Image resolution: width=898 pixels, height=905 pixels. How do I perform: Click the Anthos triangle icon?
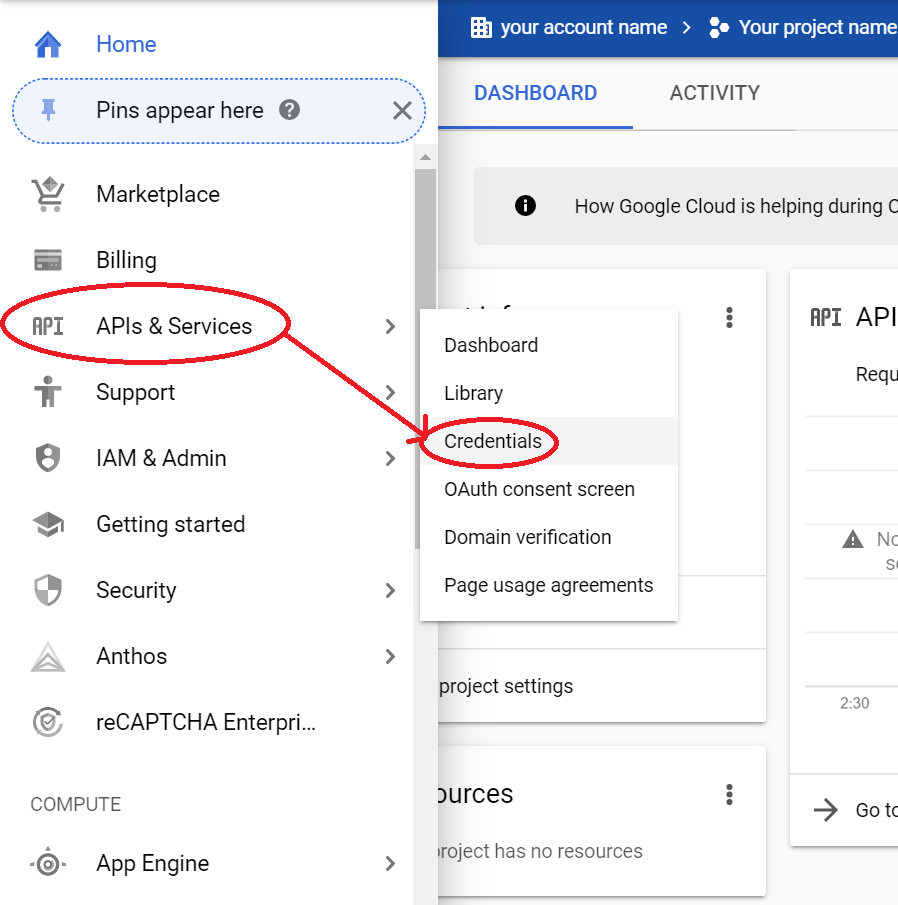[x=48, y=656]
